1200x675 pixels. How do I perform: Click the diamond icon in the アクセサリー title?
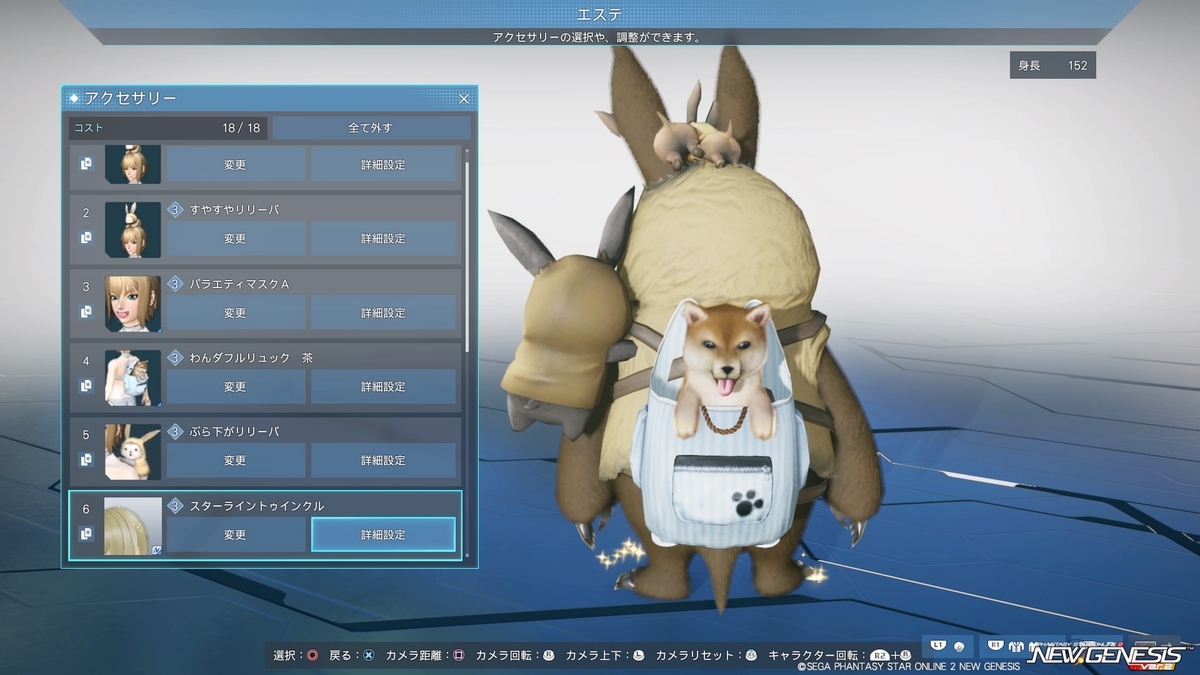tap(75, 98)
